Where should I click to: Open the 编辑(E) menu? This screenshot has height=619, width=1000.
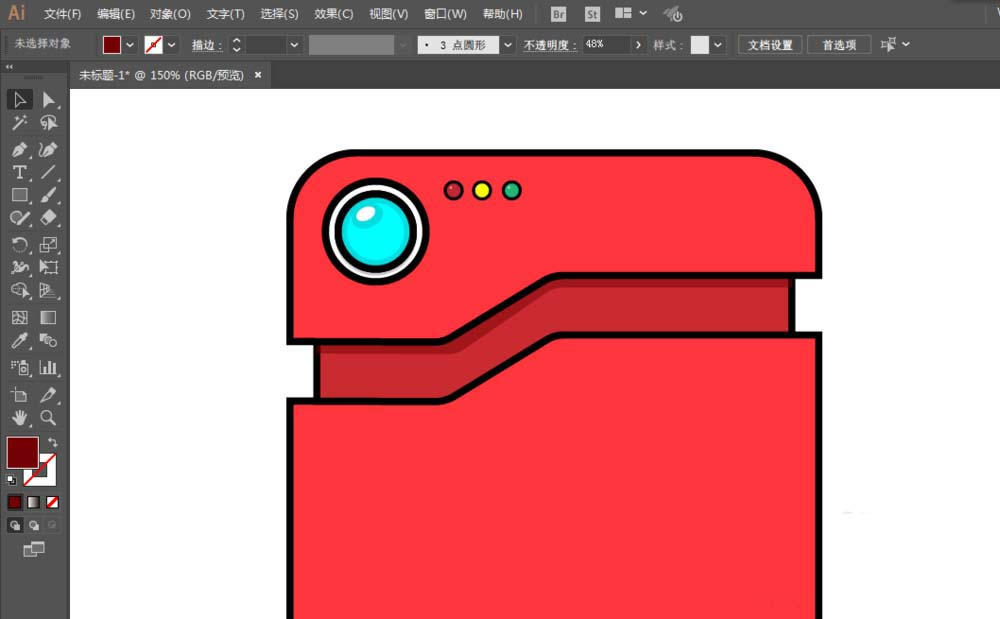(116, 14)
